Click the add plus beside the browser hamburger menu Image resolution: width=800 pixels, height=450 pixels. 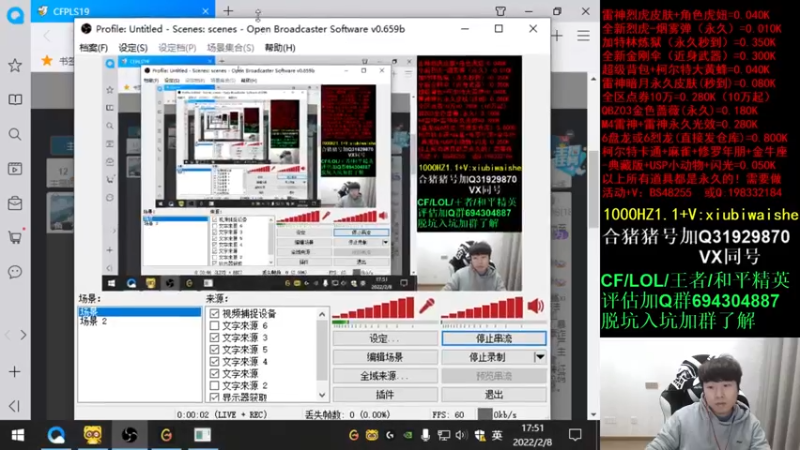[557, 36]
